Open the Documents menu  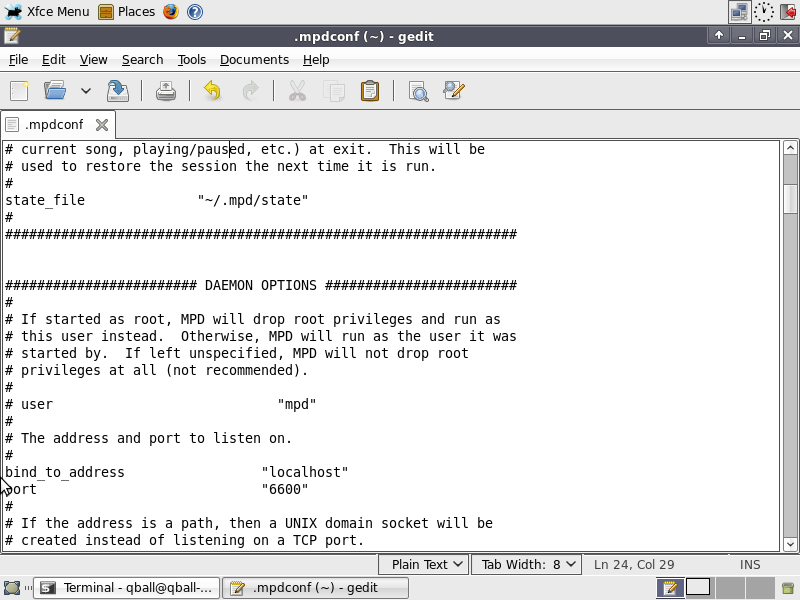[x=255, y=60]
